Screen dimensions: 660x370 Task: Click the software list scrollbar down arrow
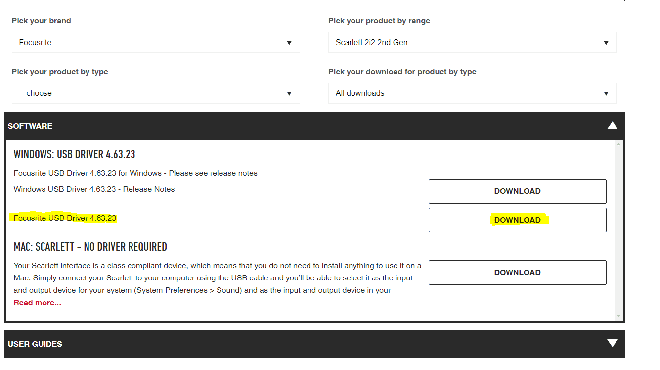tap(618, 316)
